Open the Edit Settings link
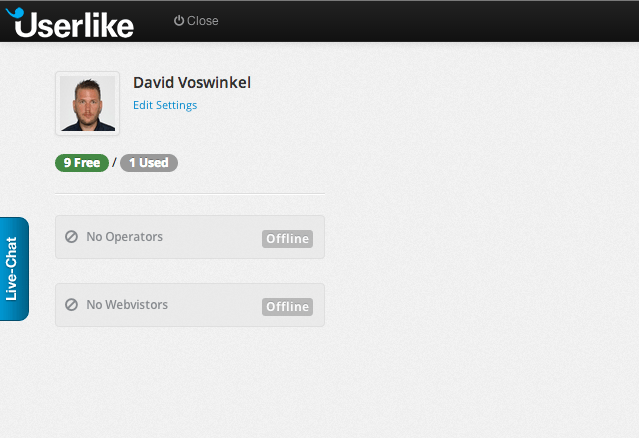639x438 pixels. (165, 105)
